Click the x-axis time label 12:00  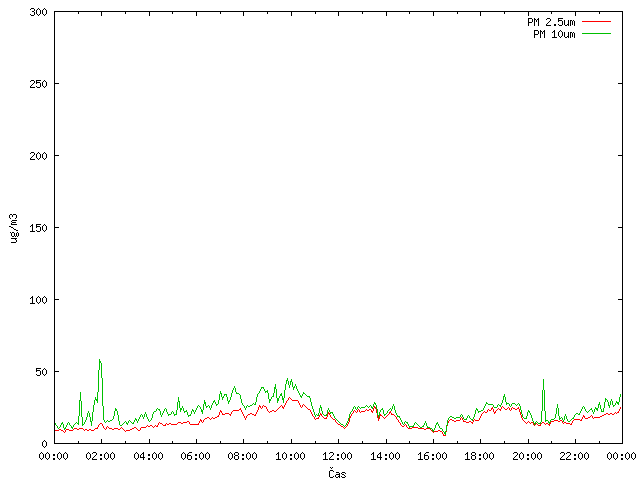pos(338,456)
